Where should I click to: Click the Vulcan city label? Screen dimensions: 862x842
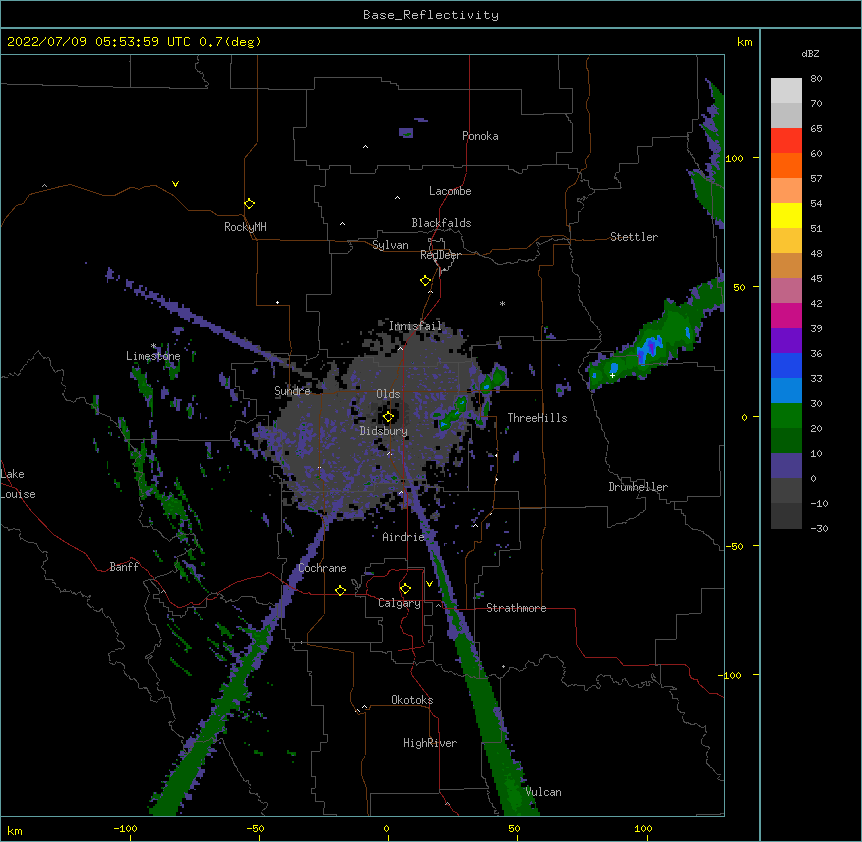coord(543,792)
